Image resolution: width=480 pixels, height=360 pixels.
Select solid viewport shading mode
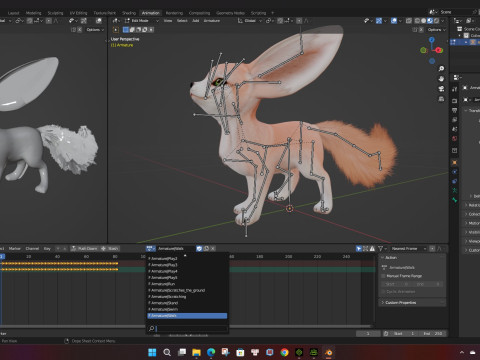424,21
